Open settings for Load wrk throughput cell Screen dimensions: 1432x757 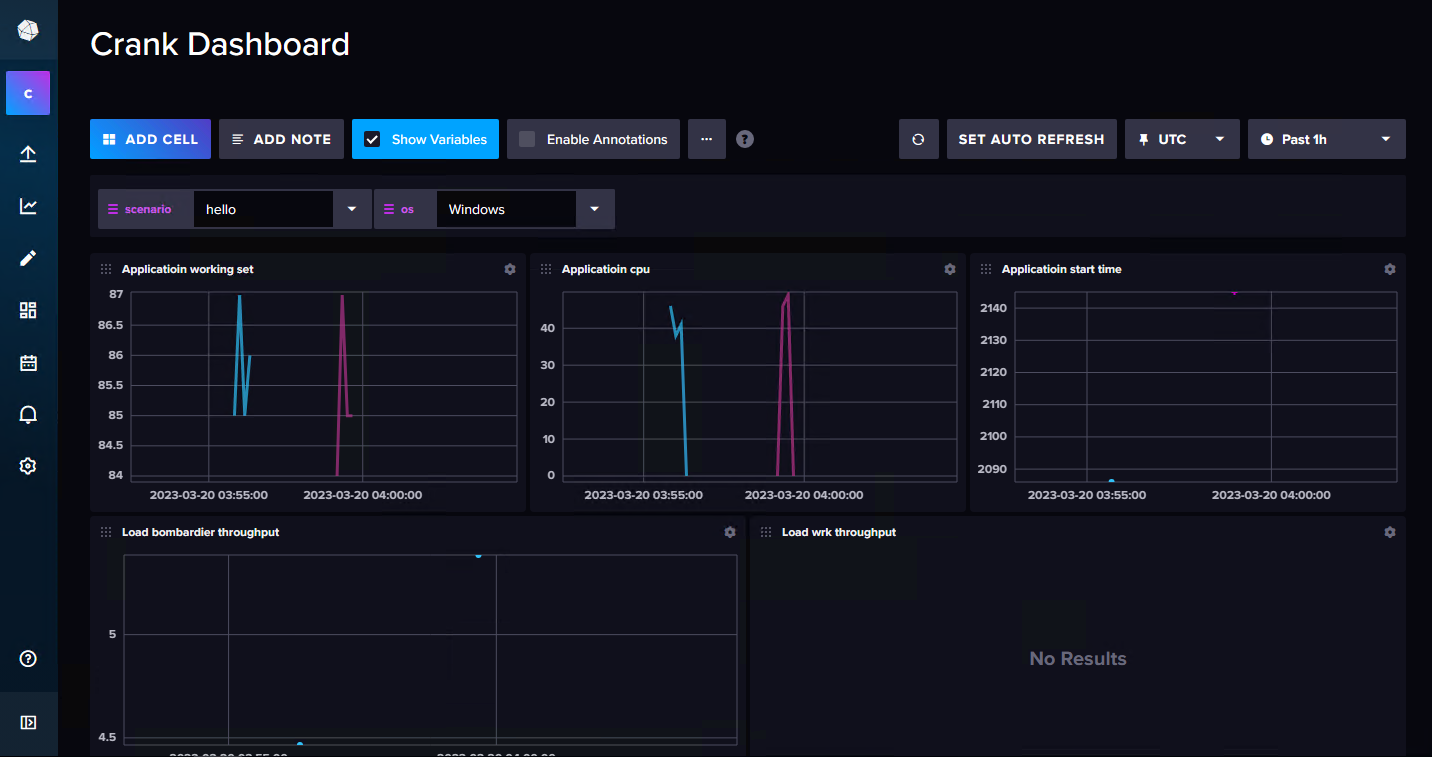pyautogui.click(x=1389, y=532)
